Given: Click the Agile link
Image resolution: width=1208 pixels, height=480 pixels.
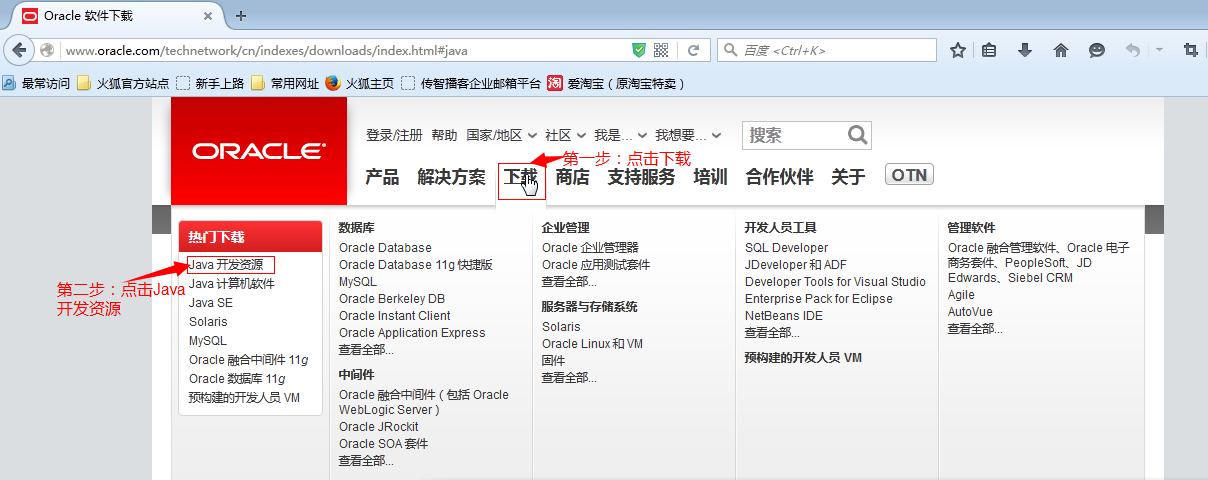Looking at the screenshot, I should point(961,295).
